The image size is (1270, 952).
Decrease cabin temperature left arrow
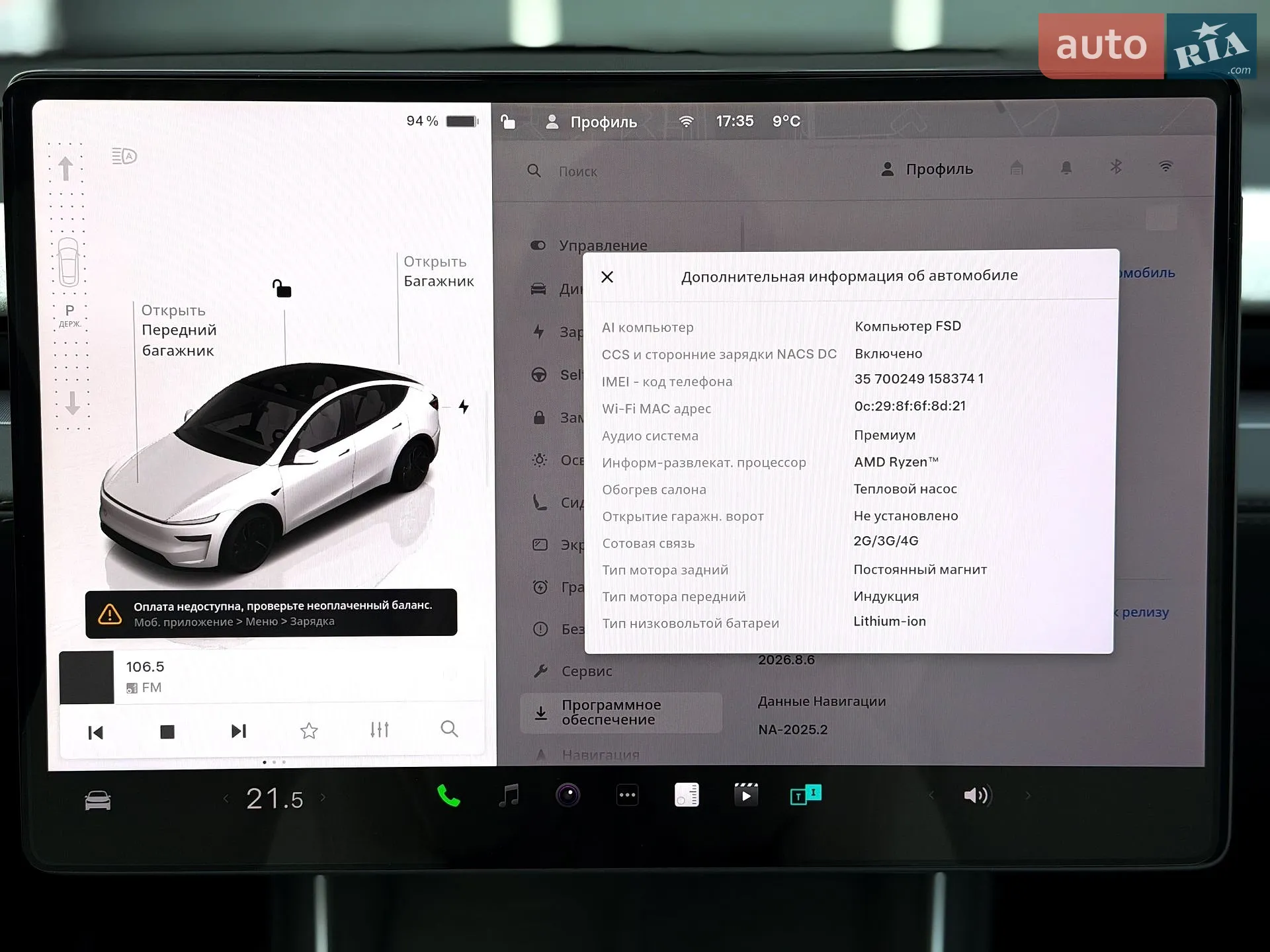pos(226,799)
